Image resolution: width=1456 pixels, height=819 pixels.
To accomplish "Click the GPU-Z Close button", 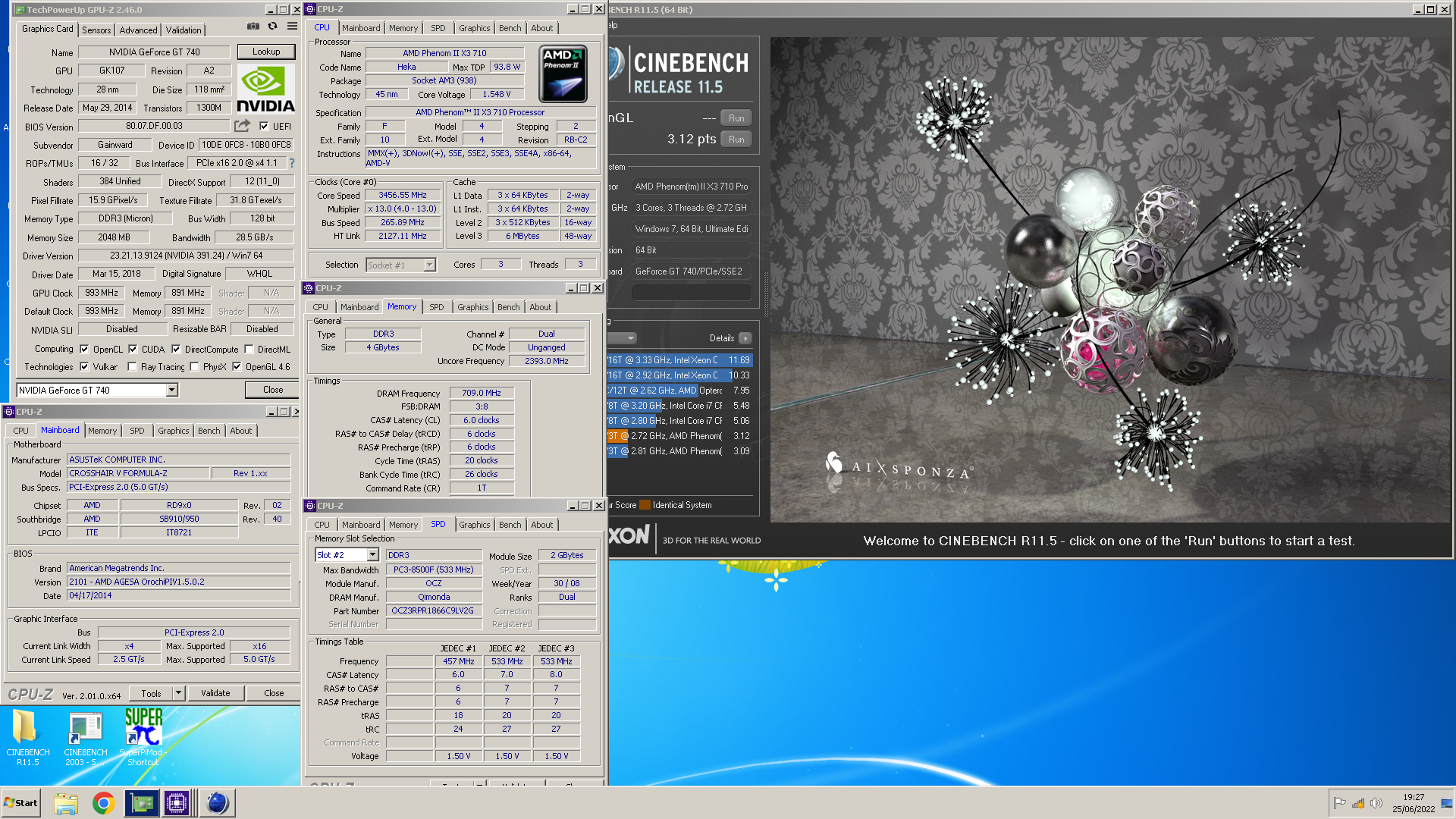I will 273,390.
